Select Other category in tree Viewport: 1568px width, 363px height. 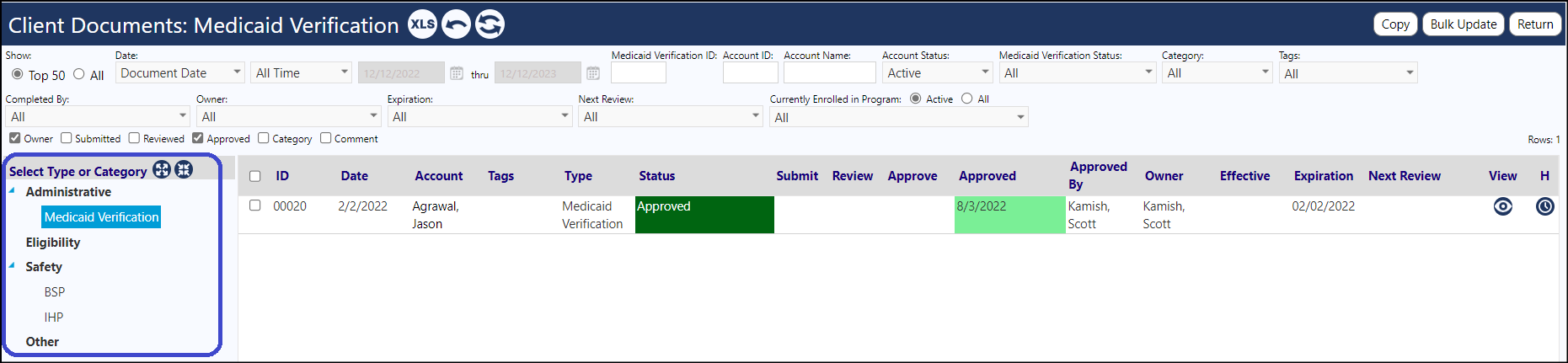(42, 342)
